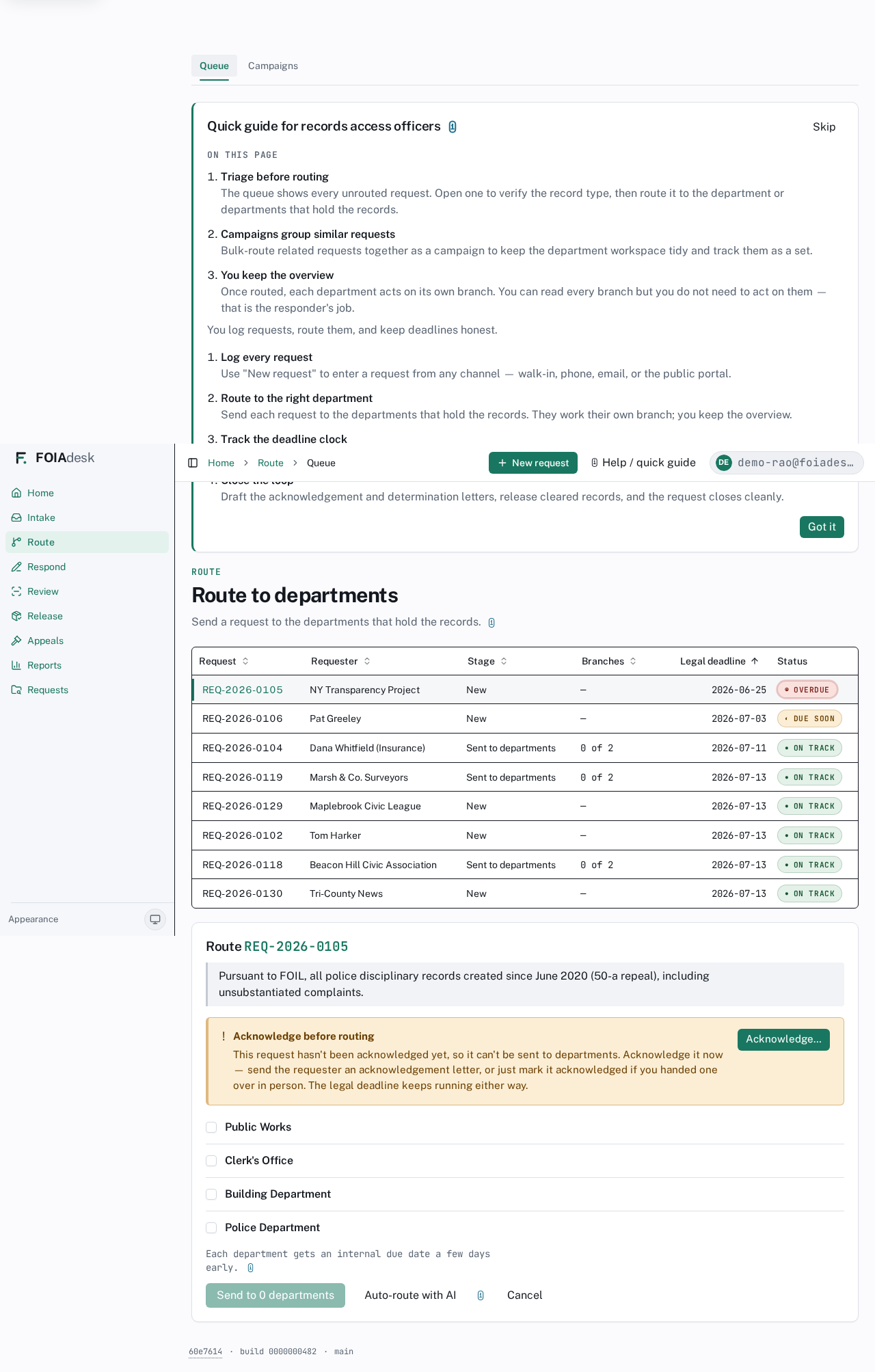Select Beacon Hill Civic Association row
The image size is (875, 1372).
pos(524,865)
